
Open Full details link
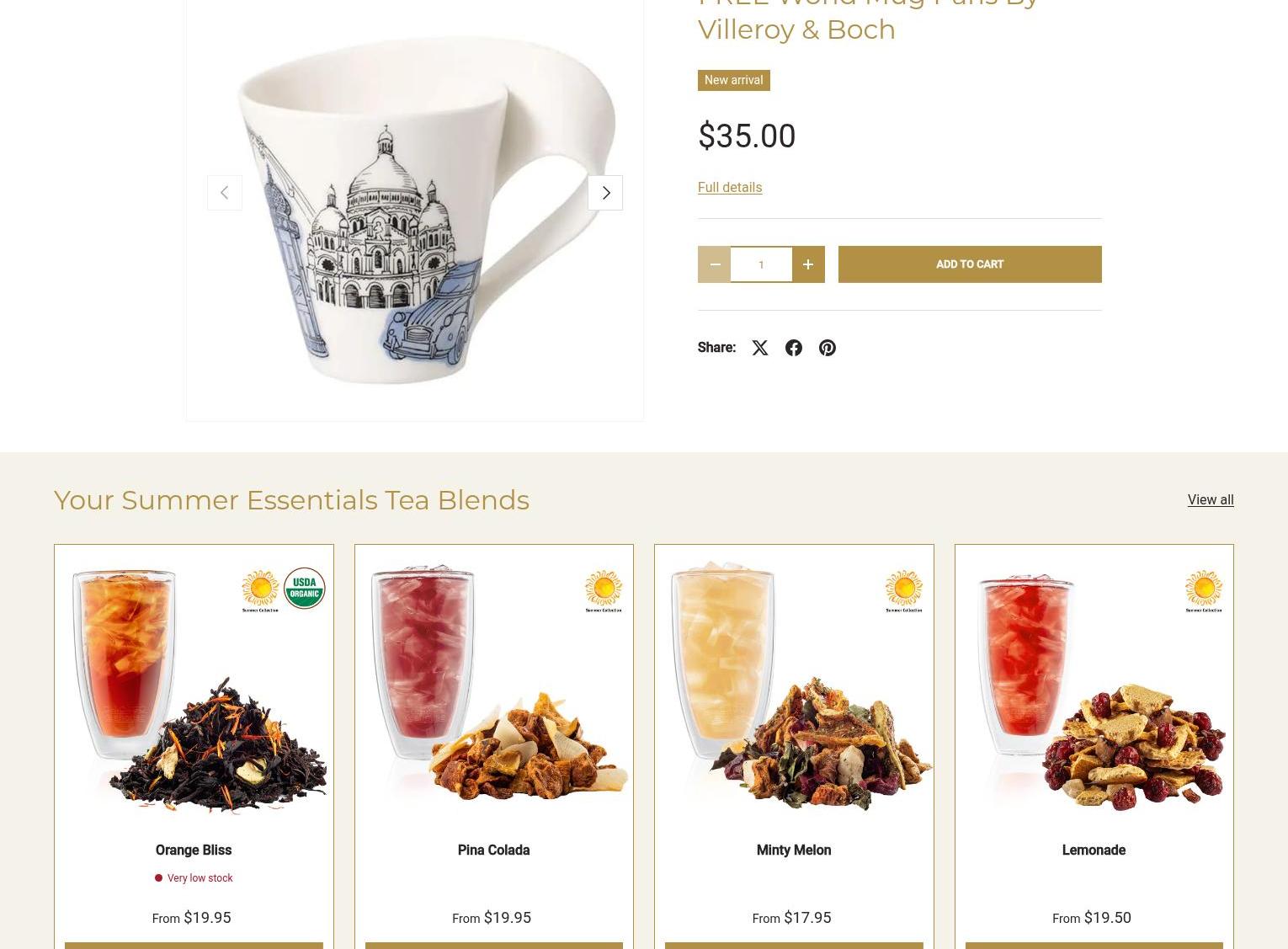pyautogui.click(x=730, y=187)
